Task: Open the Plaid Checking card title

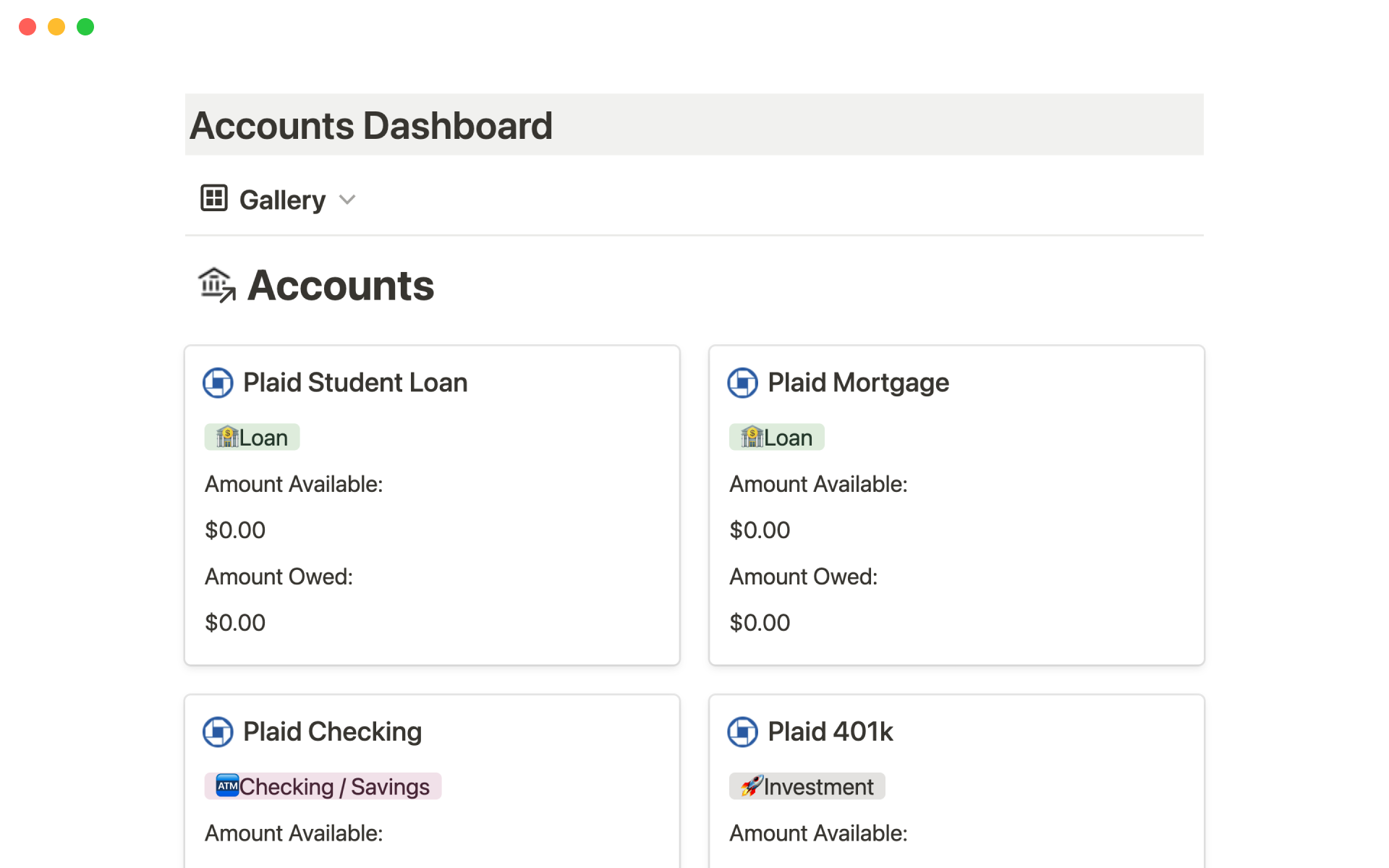Action: [332, 732]
